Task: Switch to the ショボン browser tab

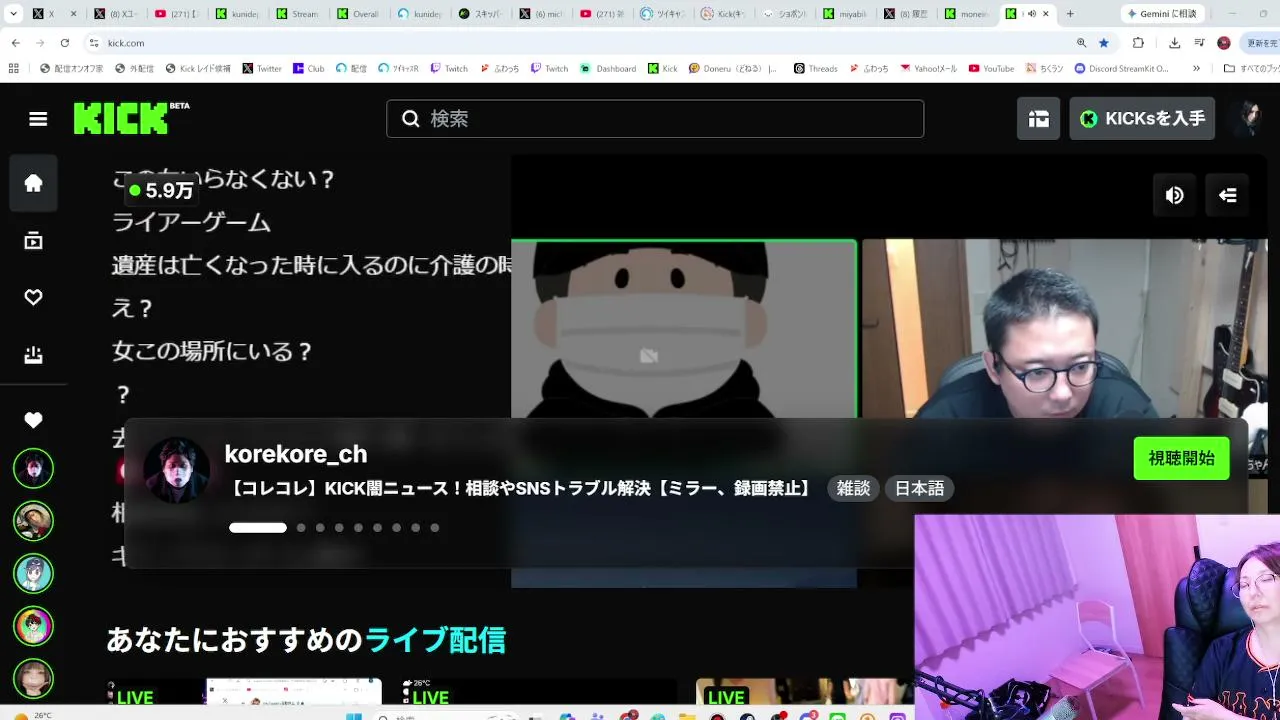Action: point(786,14)
